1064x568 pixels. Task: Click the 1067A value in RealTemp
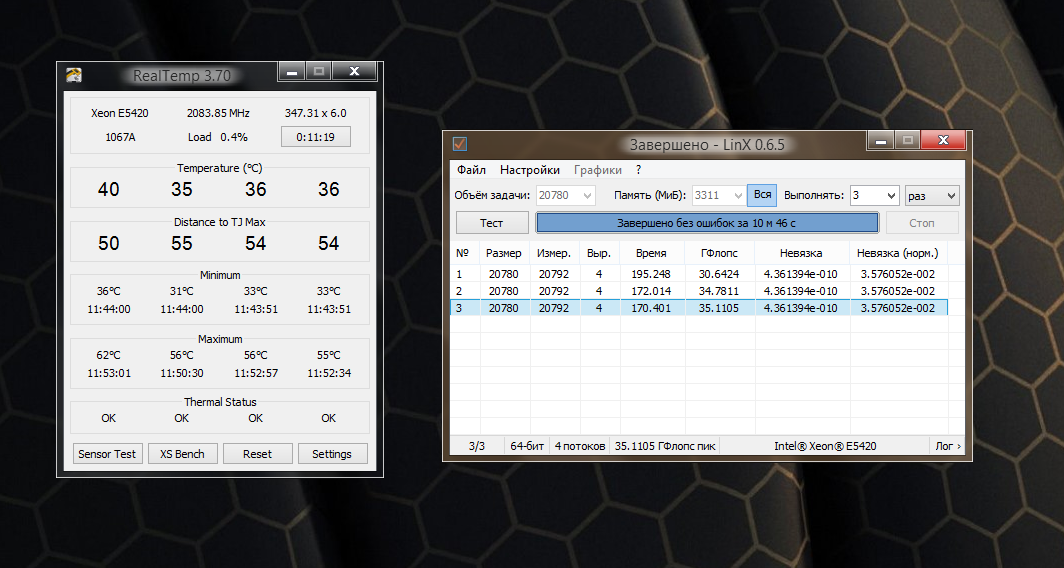(120, 137)
